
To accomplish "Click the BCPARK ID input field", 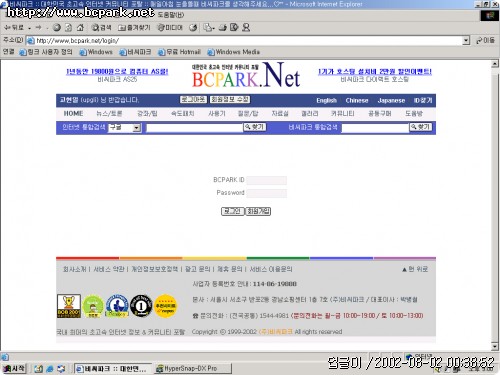I will point(266,180).
